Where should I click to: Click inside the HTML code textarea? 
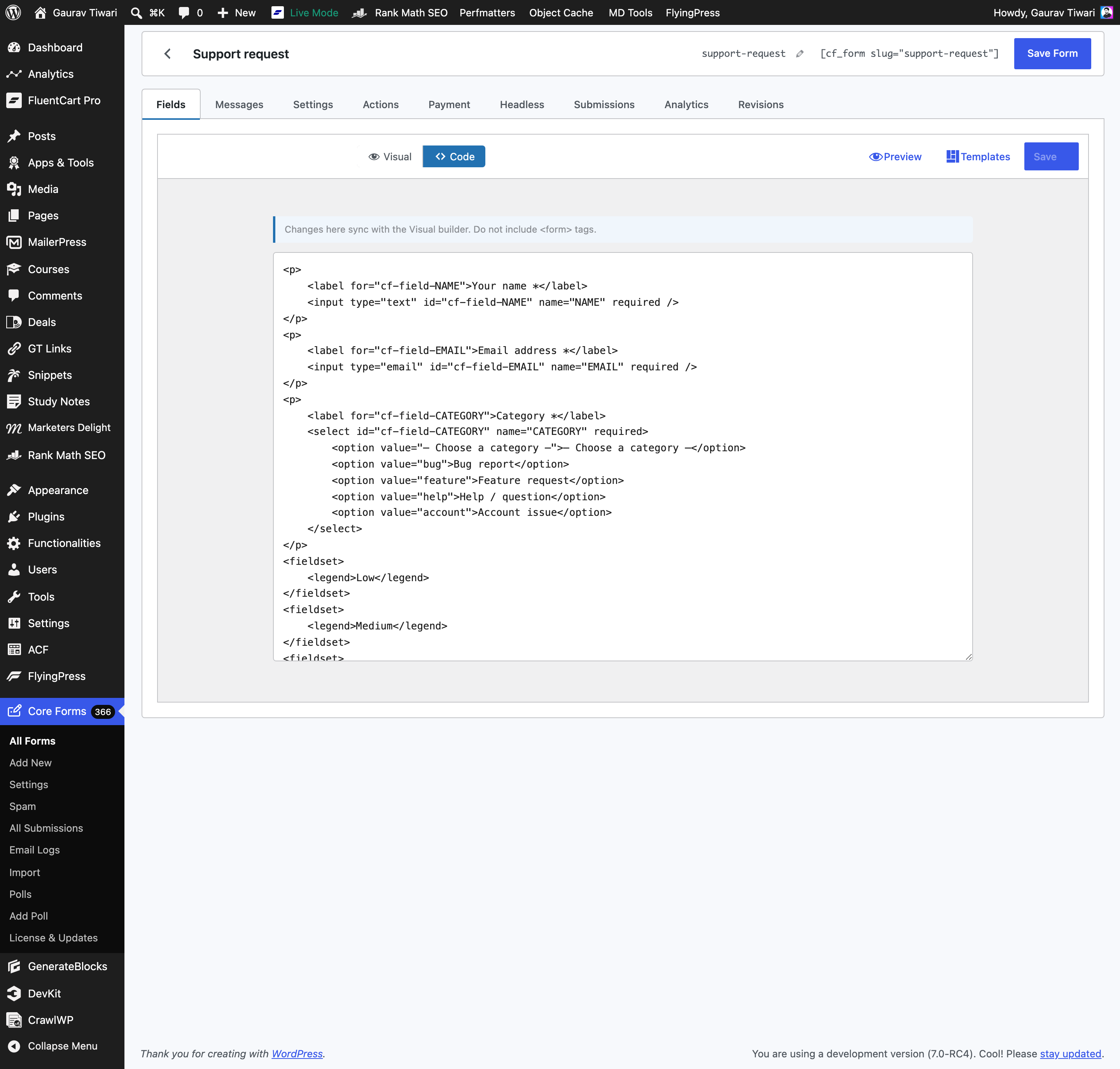point(623,456)
